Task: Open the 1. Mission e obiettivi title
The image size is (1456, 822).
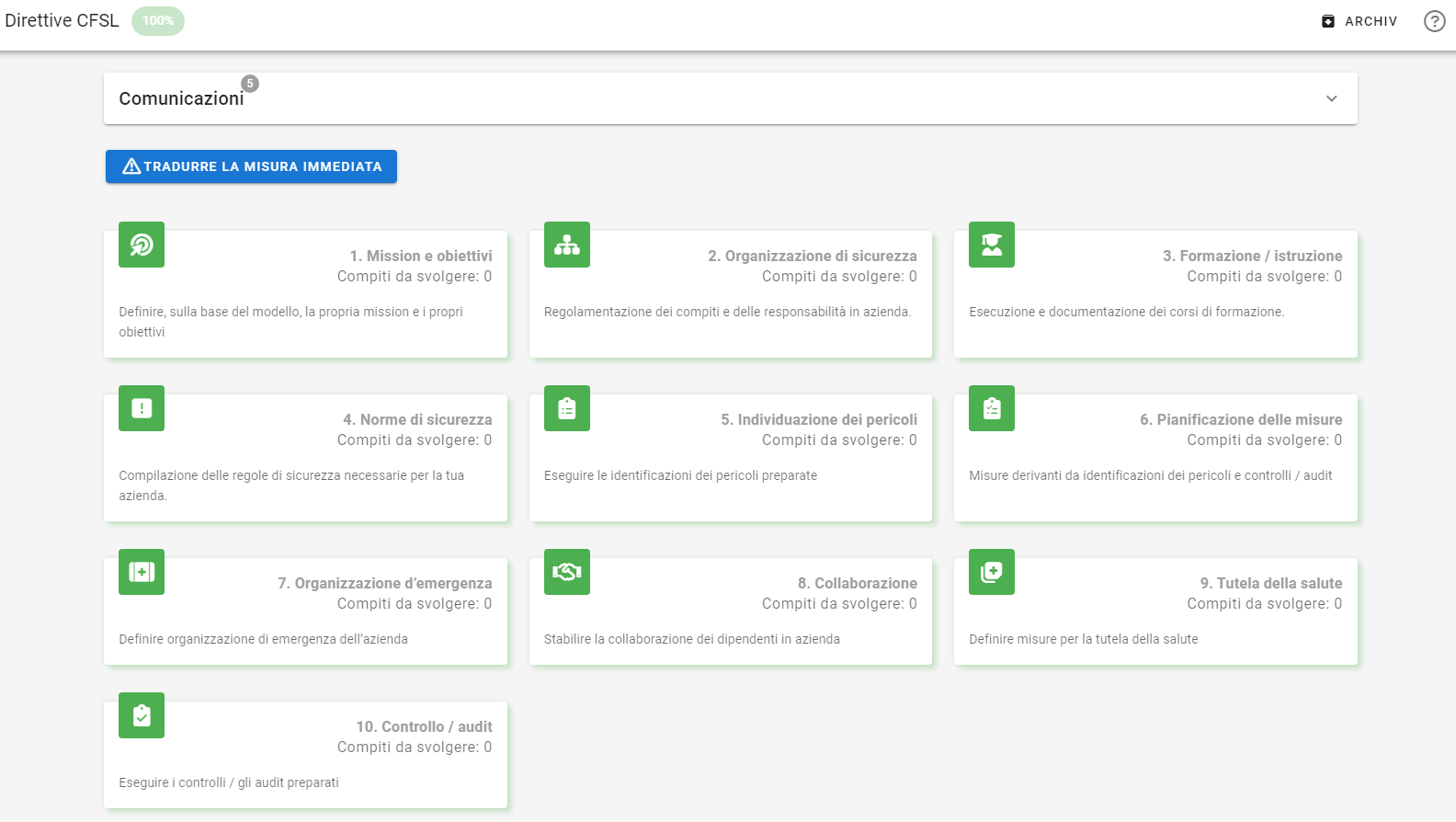Action: pos(421,256)
